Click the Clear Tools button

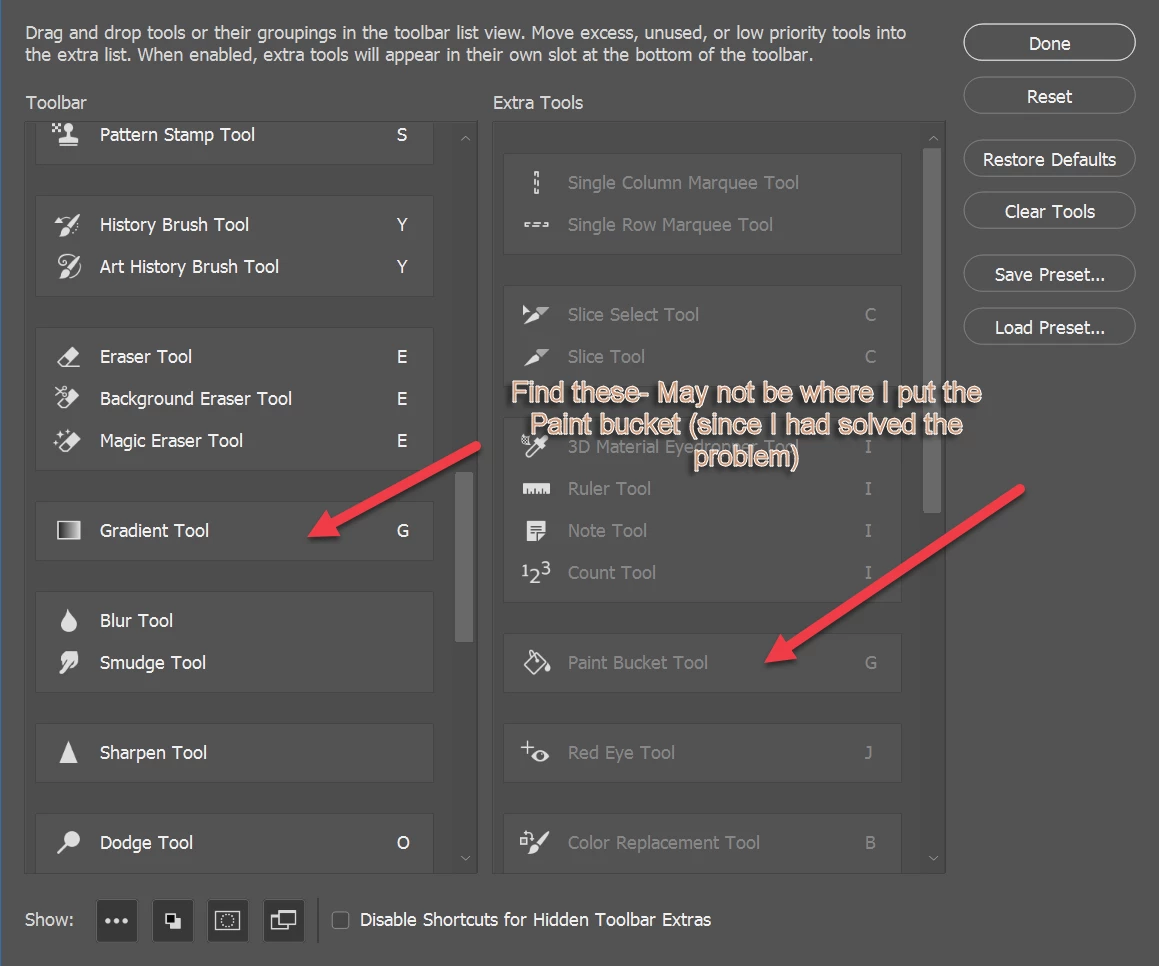1049,211
